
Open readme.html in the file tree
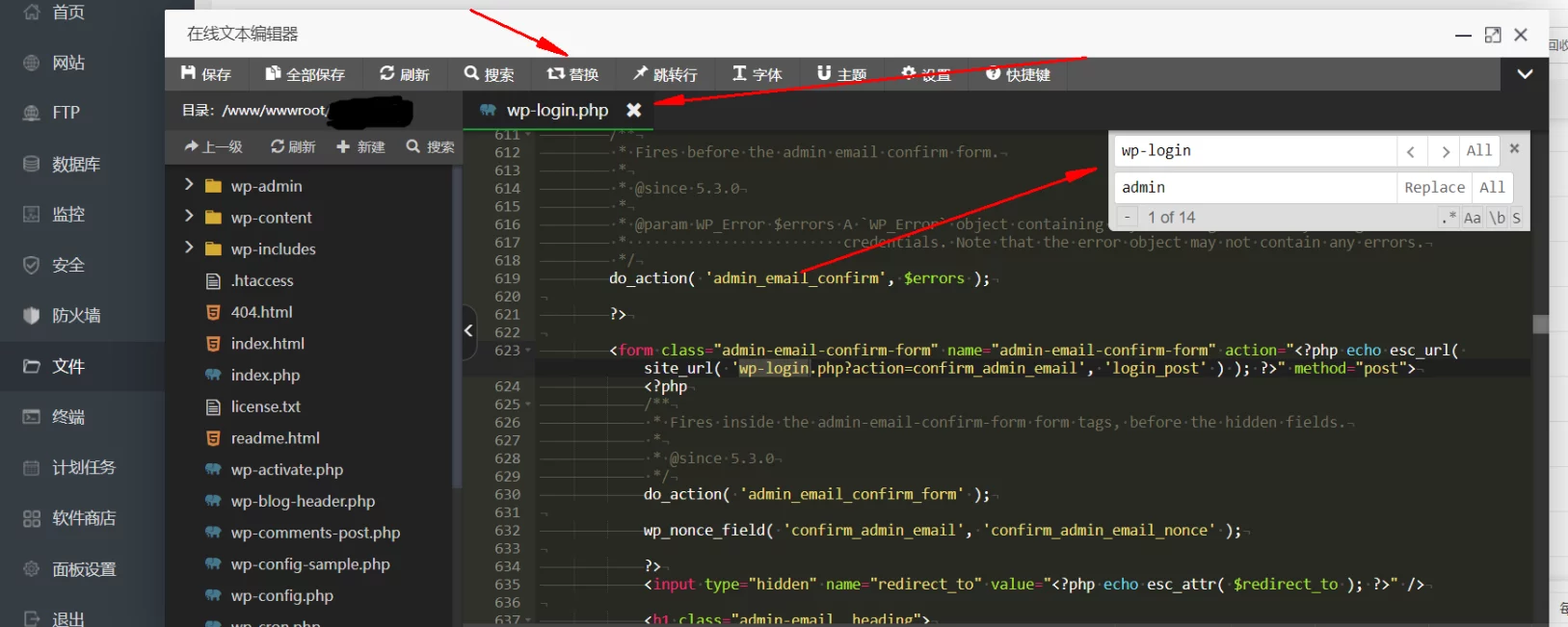tap(275, 438)
